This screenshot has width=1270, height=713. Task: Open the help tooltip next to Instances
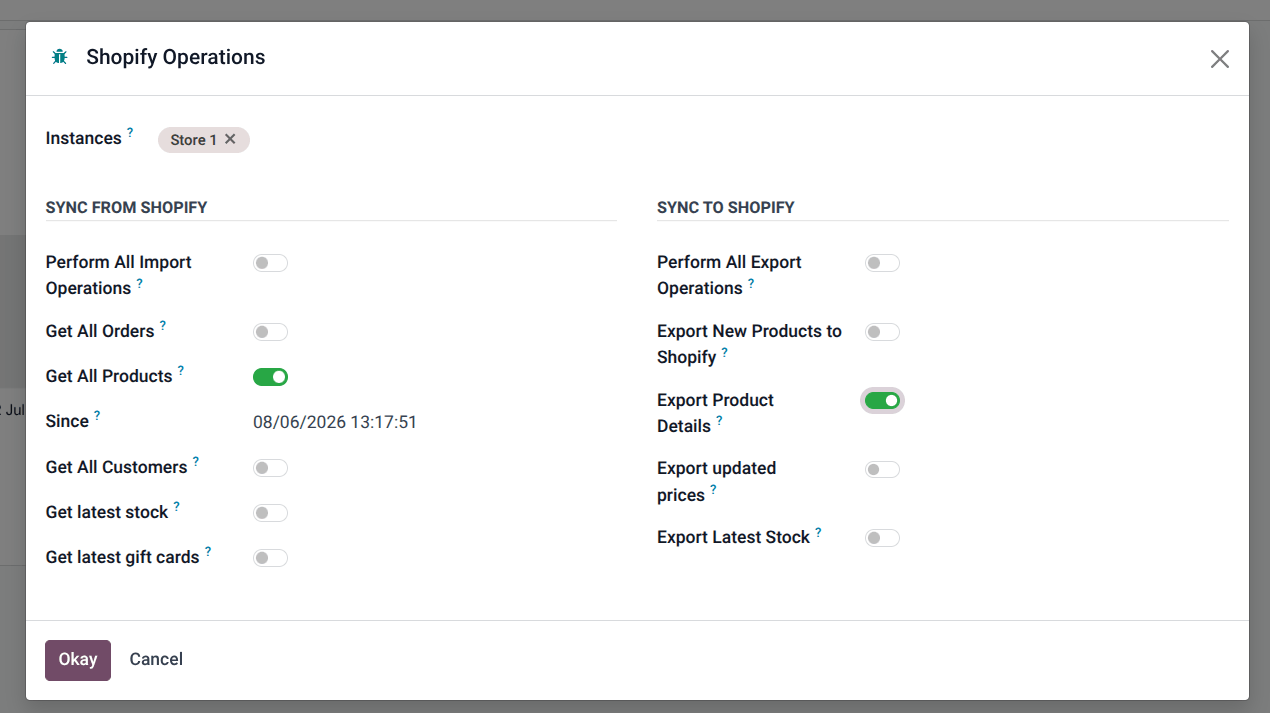click(x=130, y=132)
